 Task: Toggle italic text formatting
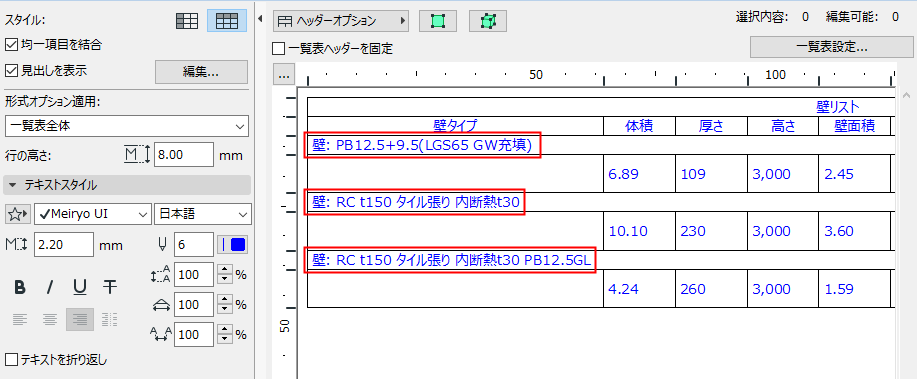coord(50,287)
